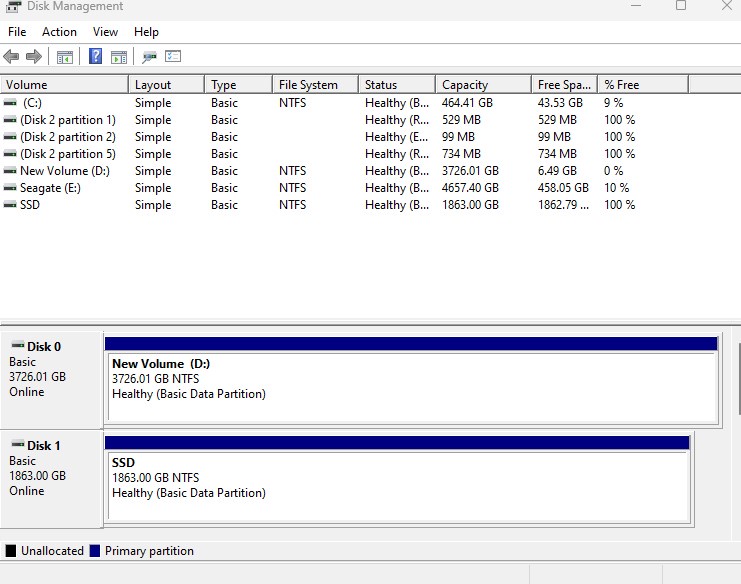Sort by the % Free column header
Viewport: 741px width, 584px height.
[x=643, y=85]
